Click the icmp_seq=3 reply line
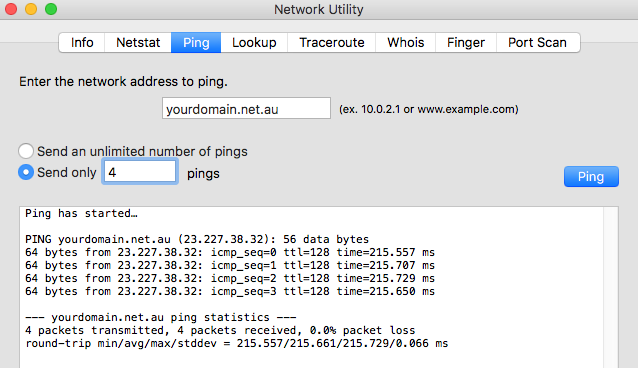The height and width of the screenshot is (368, 638). pyautogui.click(x=230, y=291)
